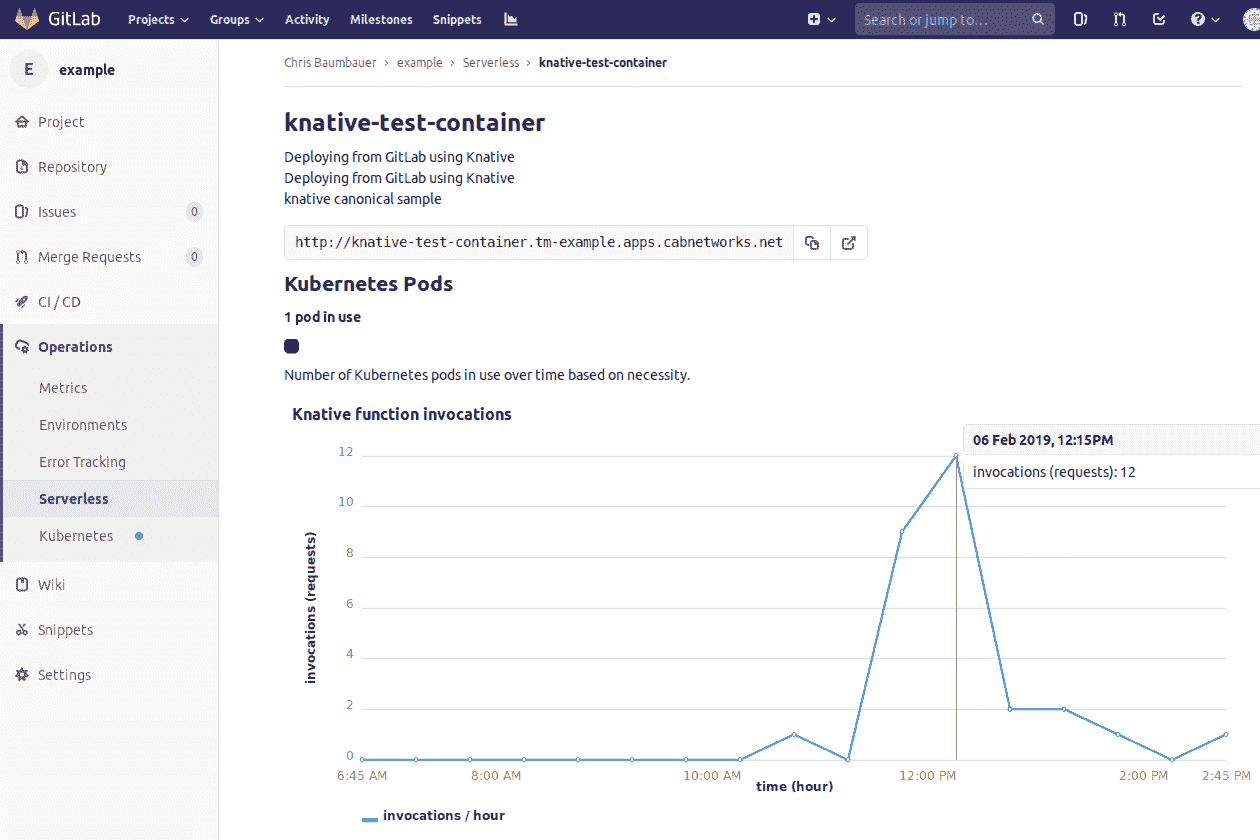
Task: Select Error Tracking in Operations submenu
Action: coord(82,462)
